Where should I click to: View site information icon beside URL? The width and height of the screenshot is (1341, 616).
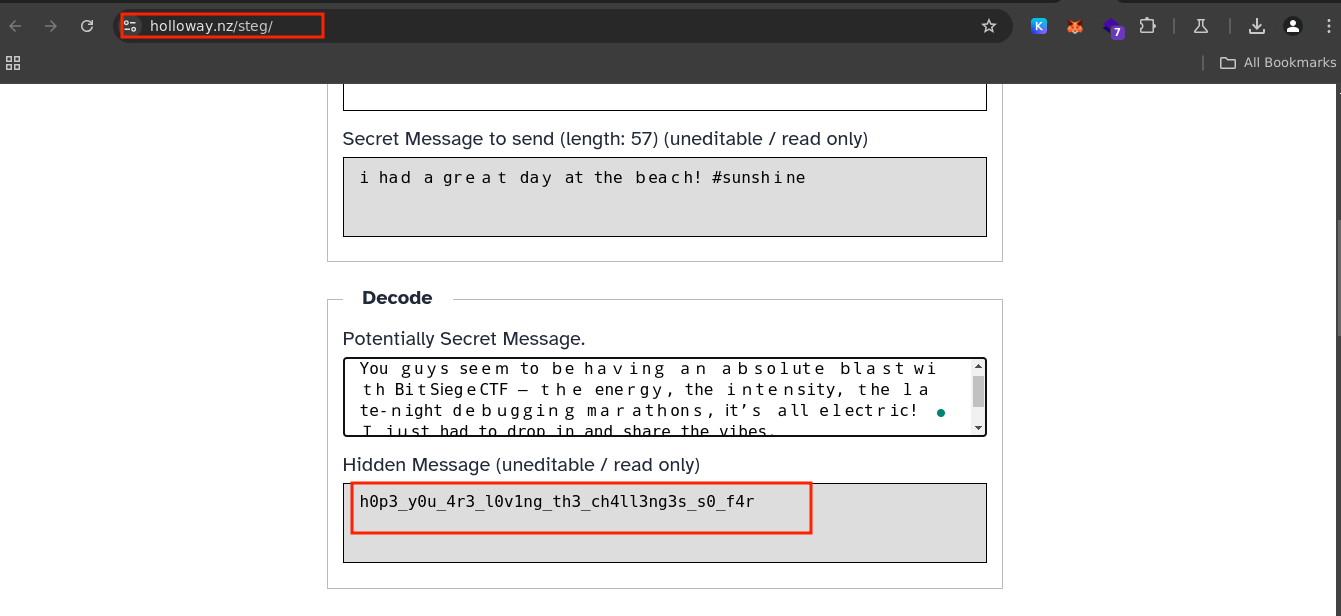point(130,26)
